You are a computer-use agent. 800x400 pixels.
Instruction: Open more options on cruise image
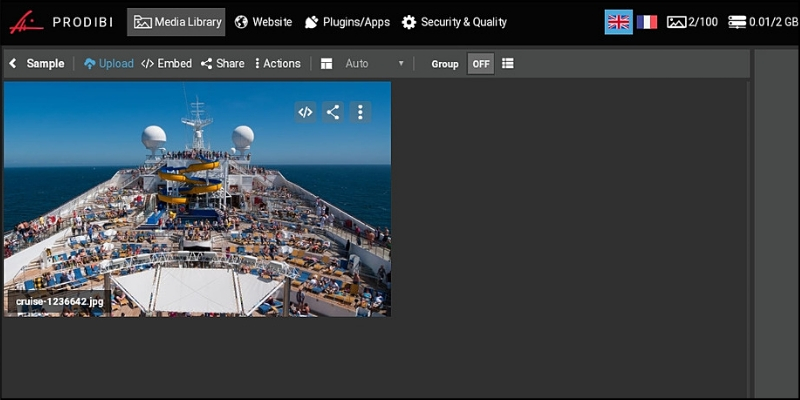(360, 112)
